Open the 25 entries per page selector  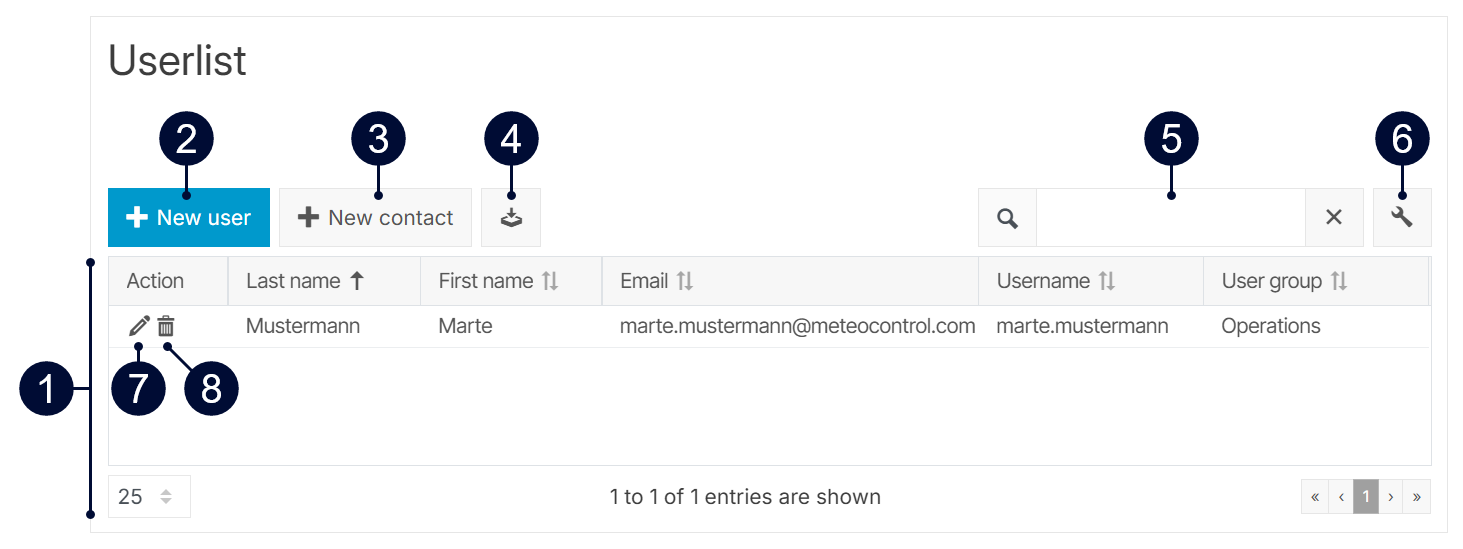[x=149, y=497]
